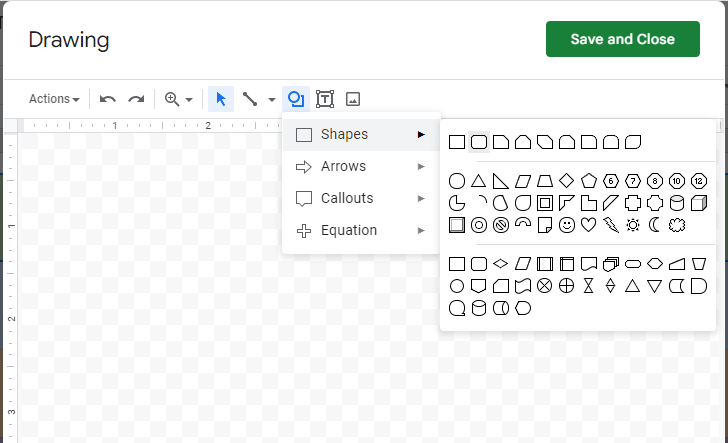Image resolution: width=728 pixels, height=443 pixels.
Task: Pick the smiley face shape
Action: point(567,225)
